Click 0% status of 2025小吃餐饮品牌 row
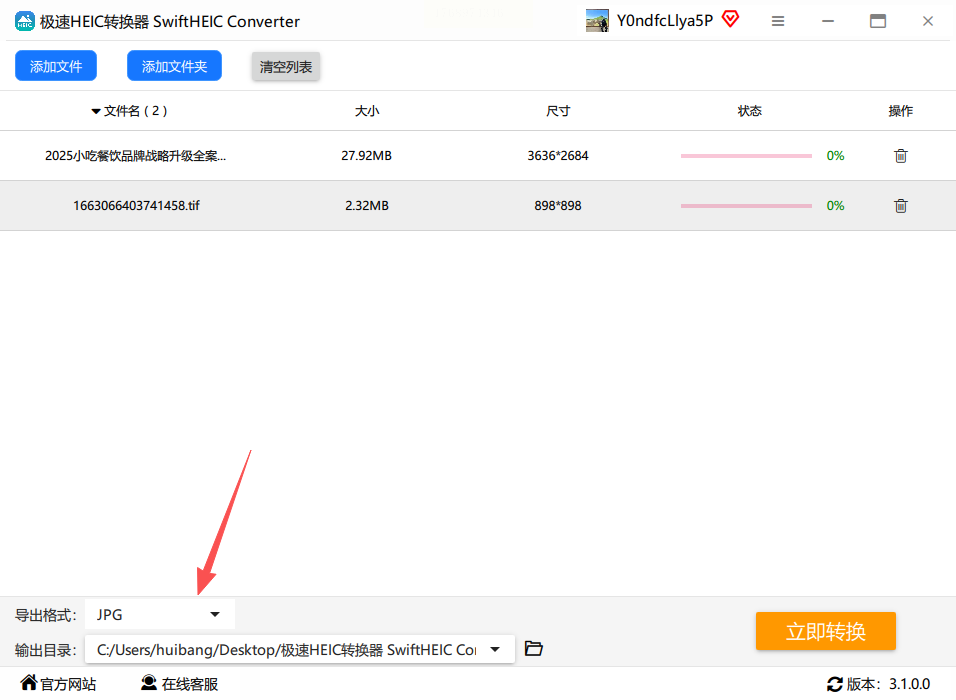This screenshot has width=956, height=700. pos(835,156)
